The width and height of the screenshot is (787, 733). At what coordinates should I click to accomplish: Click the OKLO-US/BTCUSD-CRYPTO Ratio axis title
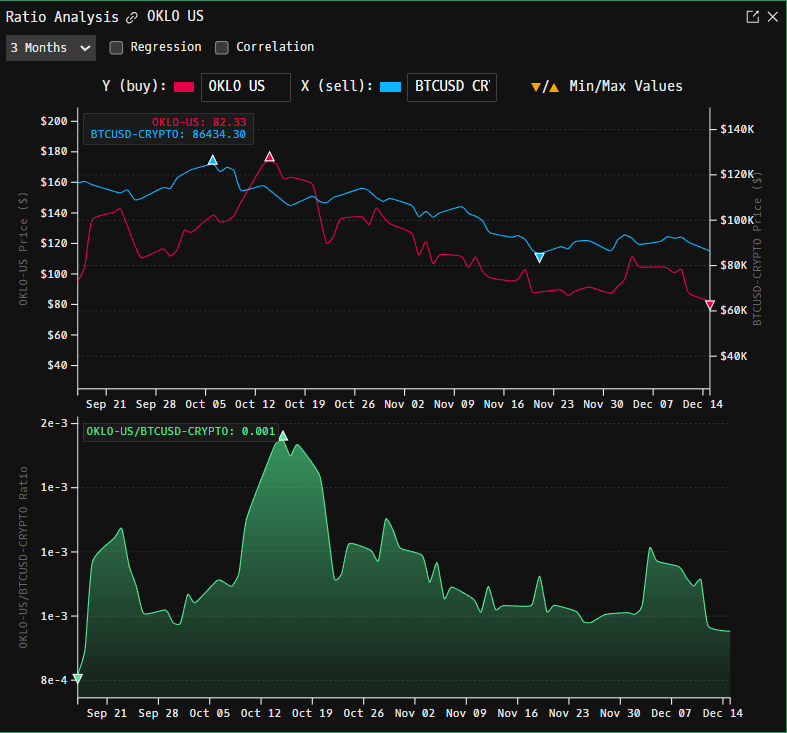tap(23, 557)
